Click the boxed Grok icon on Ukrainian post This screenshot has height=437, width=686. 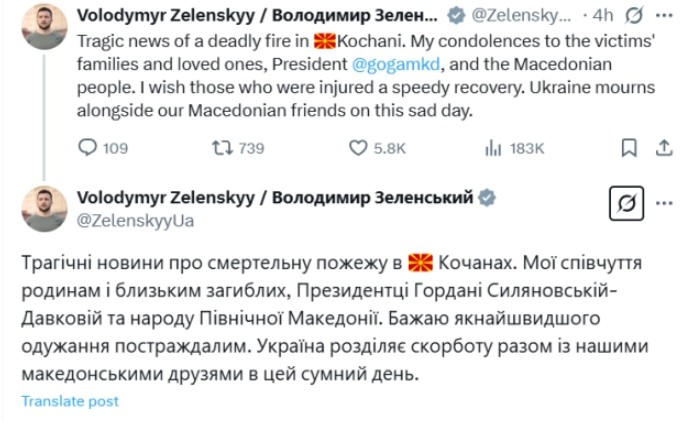click(627, 204)
